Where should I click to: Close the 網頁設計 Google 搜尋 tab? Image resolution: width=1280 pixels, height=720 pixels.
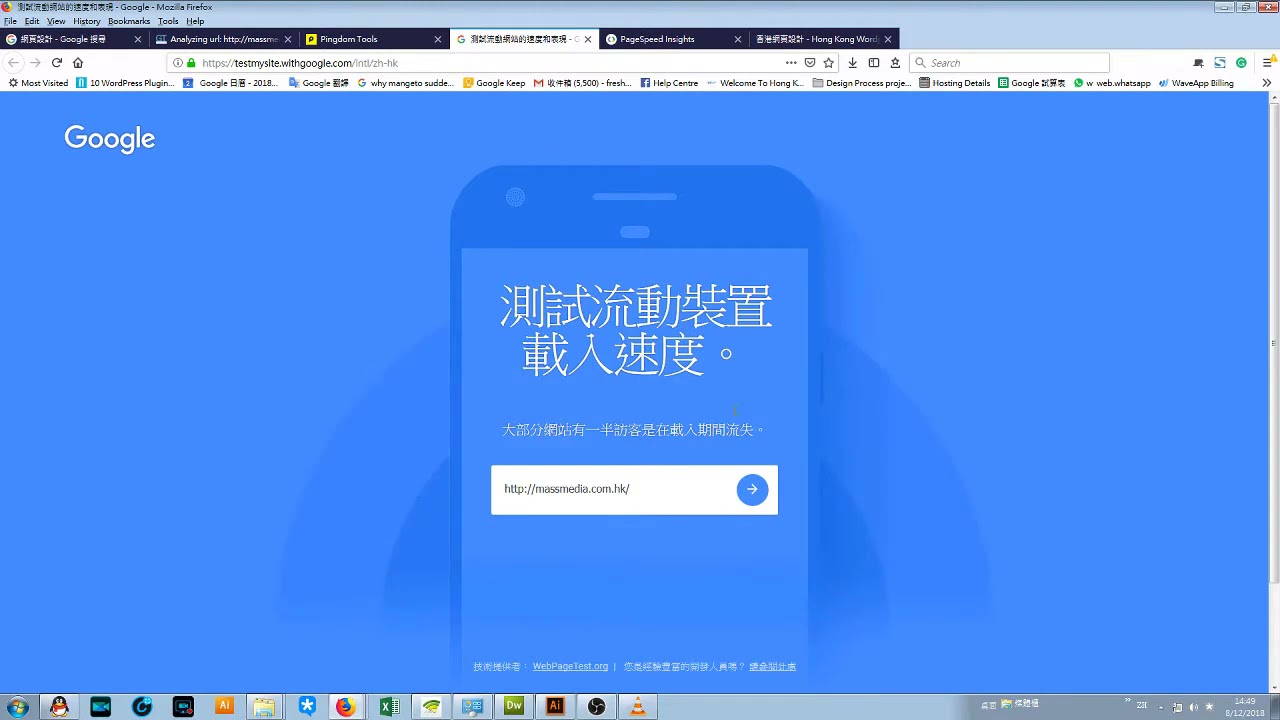click(x=138, y=39)
